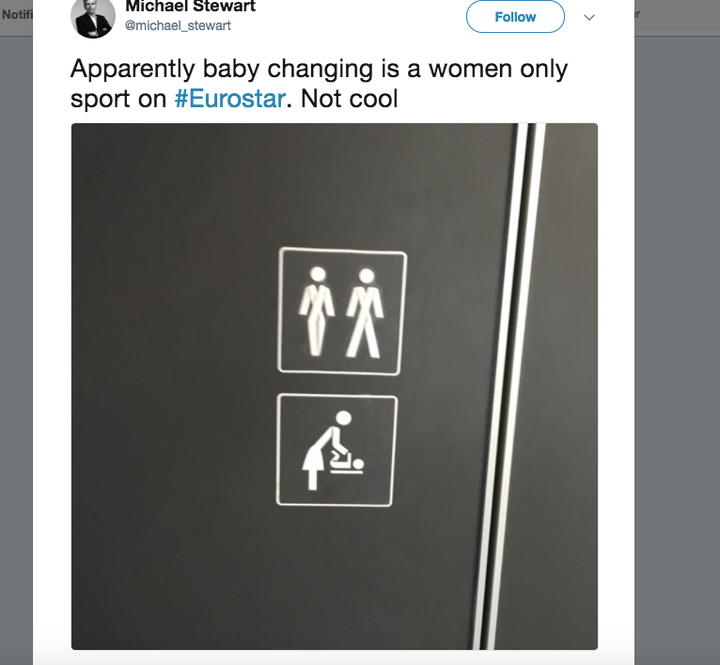Open the #Eurostar hashtag link
Screen dimensions: 720x665
(x=230, y=99)
